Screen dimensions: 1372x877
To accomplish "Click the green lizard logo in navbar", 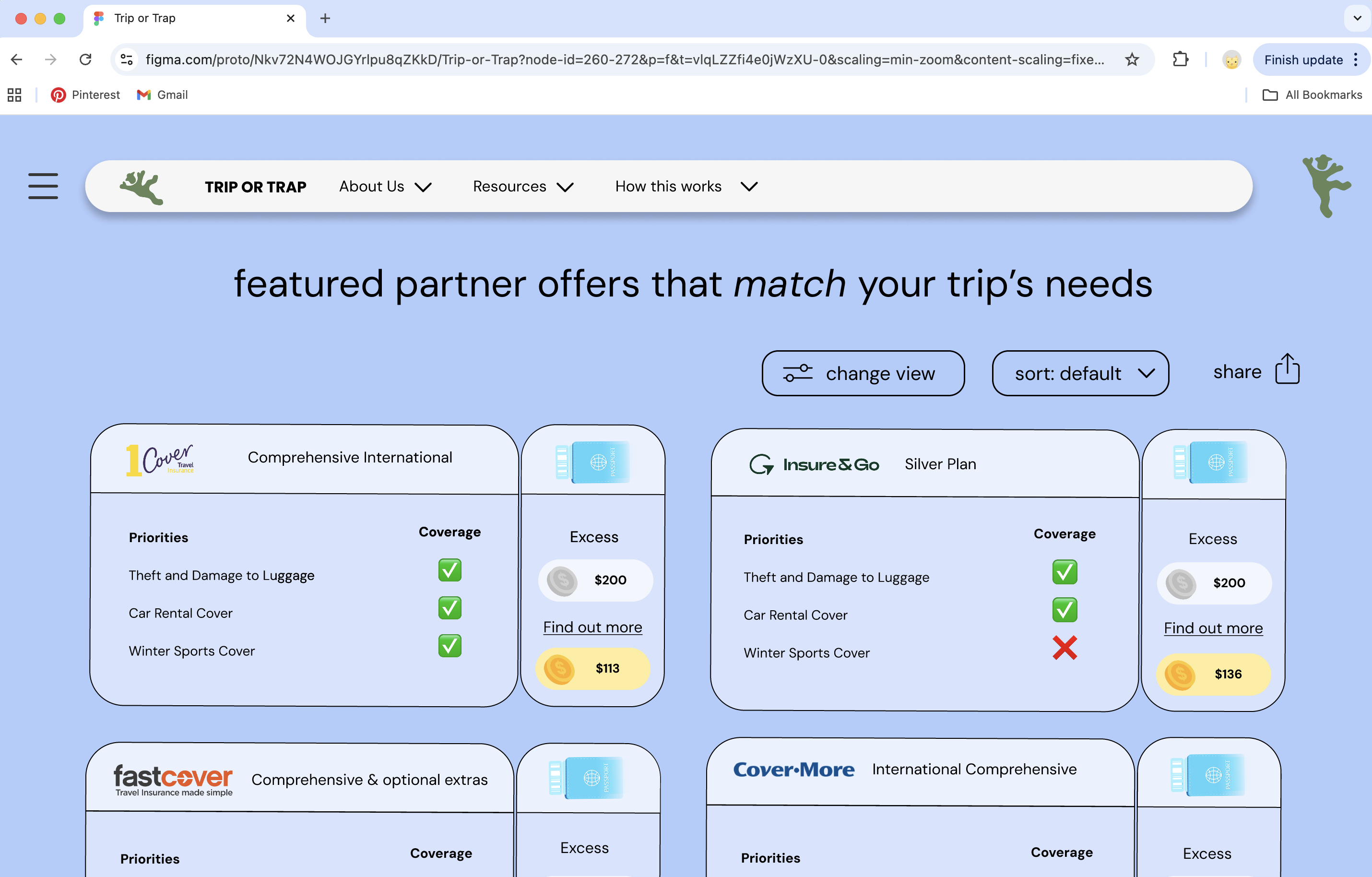I will point(142,187).
